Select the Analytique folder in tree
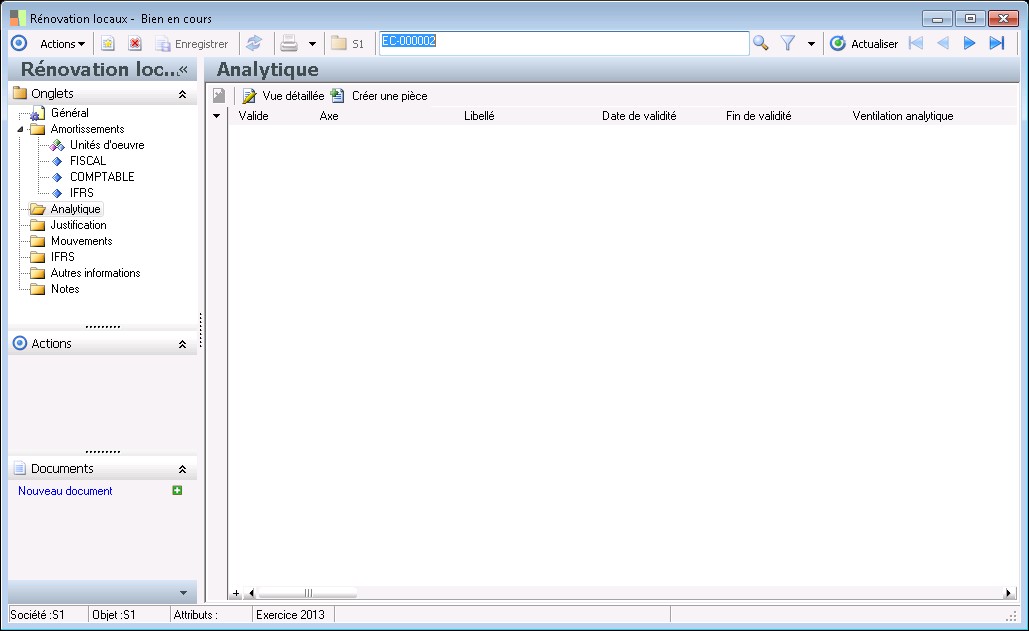Screen dimensions: 1029x631 (x=75, y=209)
